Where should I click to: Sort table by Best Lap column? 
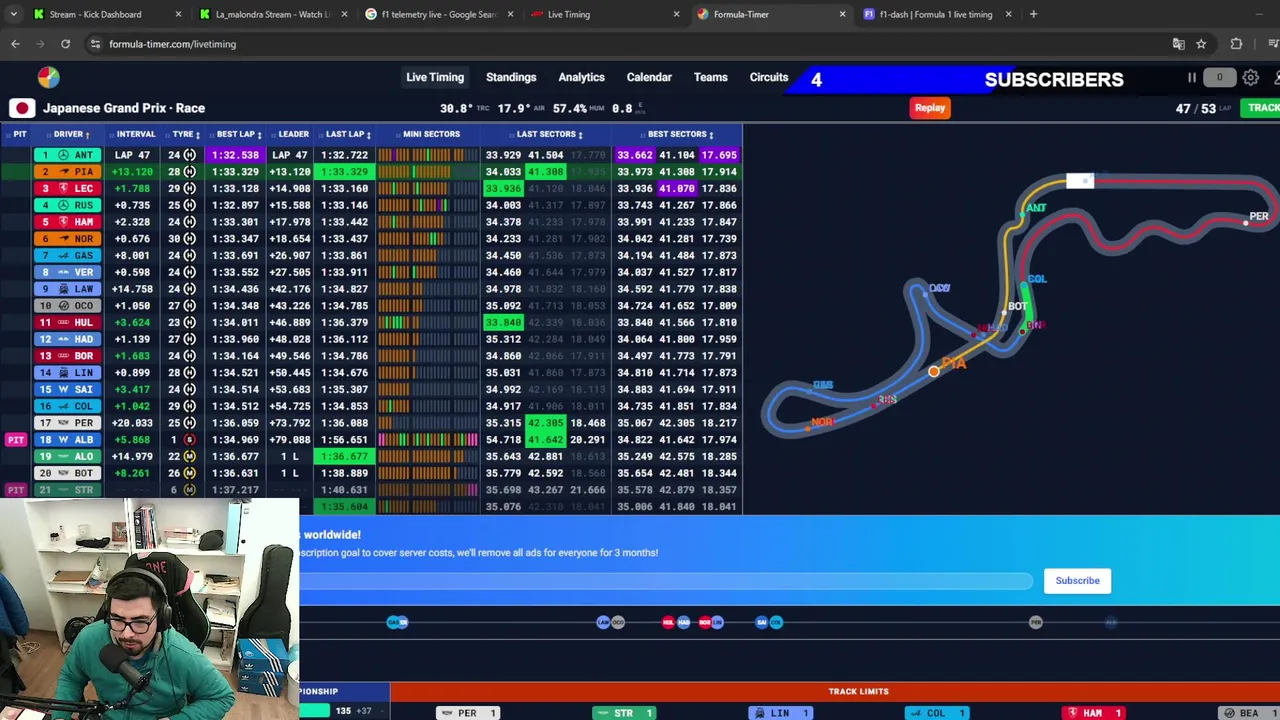[x=239, y=134]
